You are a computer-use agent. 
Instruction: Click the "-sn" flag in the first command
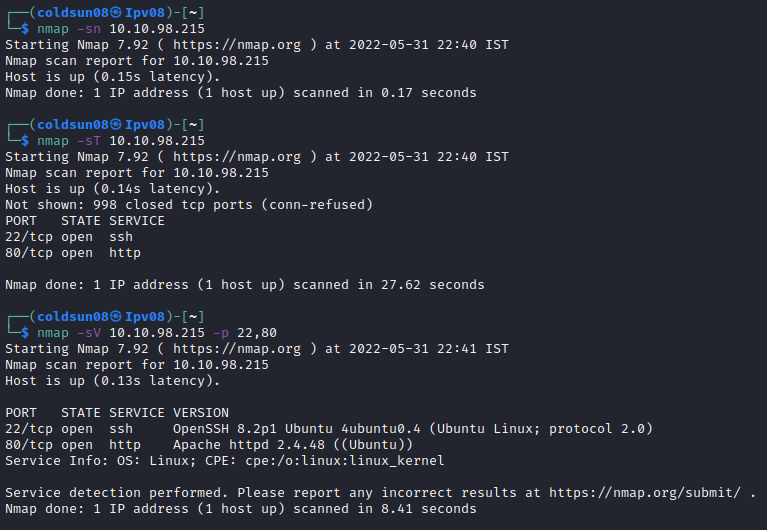tap(85, 29)
